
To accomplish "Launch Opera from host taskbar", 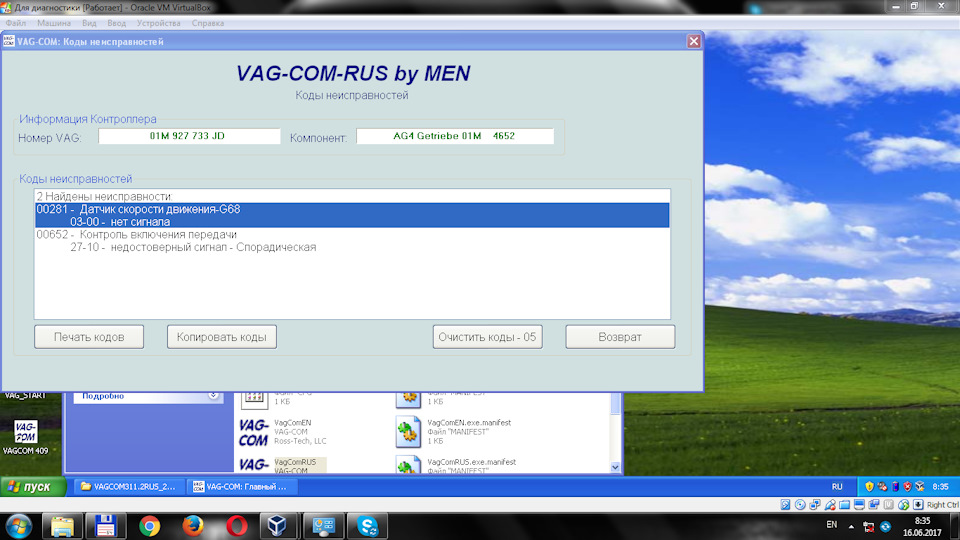I will pyautogui.click(x=236, y=526).
